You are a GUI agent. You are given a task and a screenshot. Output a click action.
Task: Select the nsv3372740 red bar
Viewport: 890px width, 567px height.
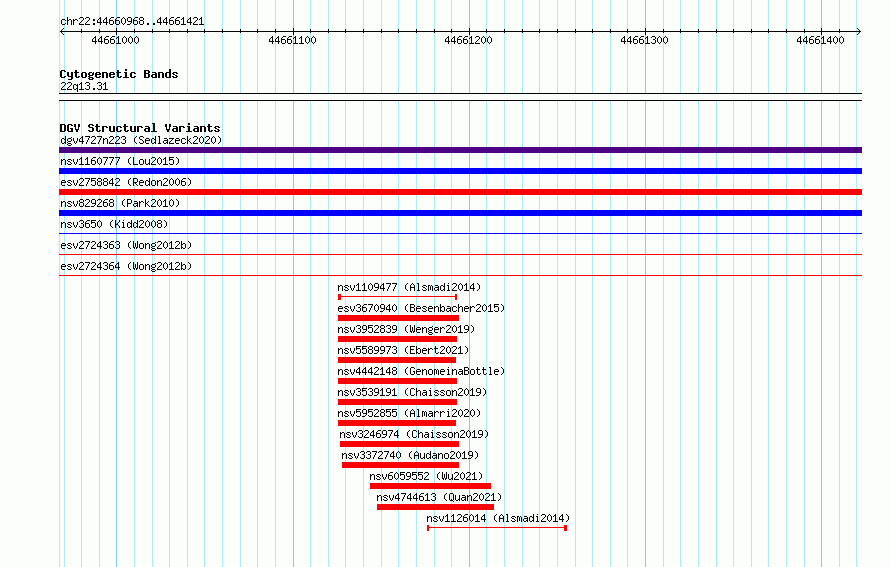coord(400,465)
